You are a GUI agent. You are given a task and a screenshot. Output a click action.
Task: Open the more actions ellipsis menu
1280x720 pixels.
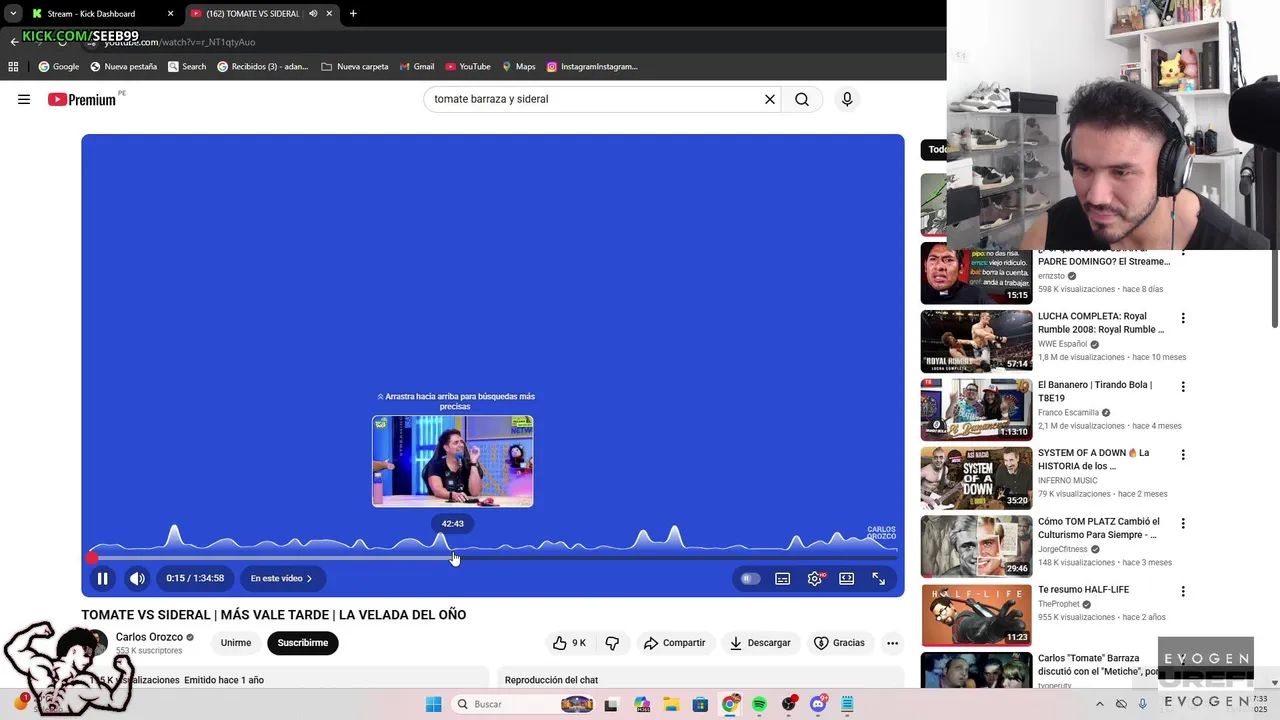(892, 643)
